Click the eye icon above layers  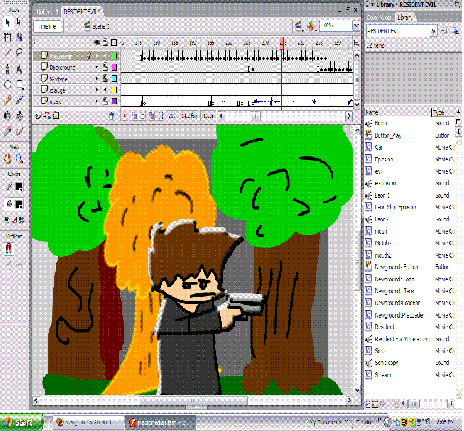click(97, 43)
